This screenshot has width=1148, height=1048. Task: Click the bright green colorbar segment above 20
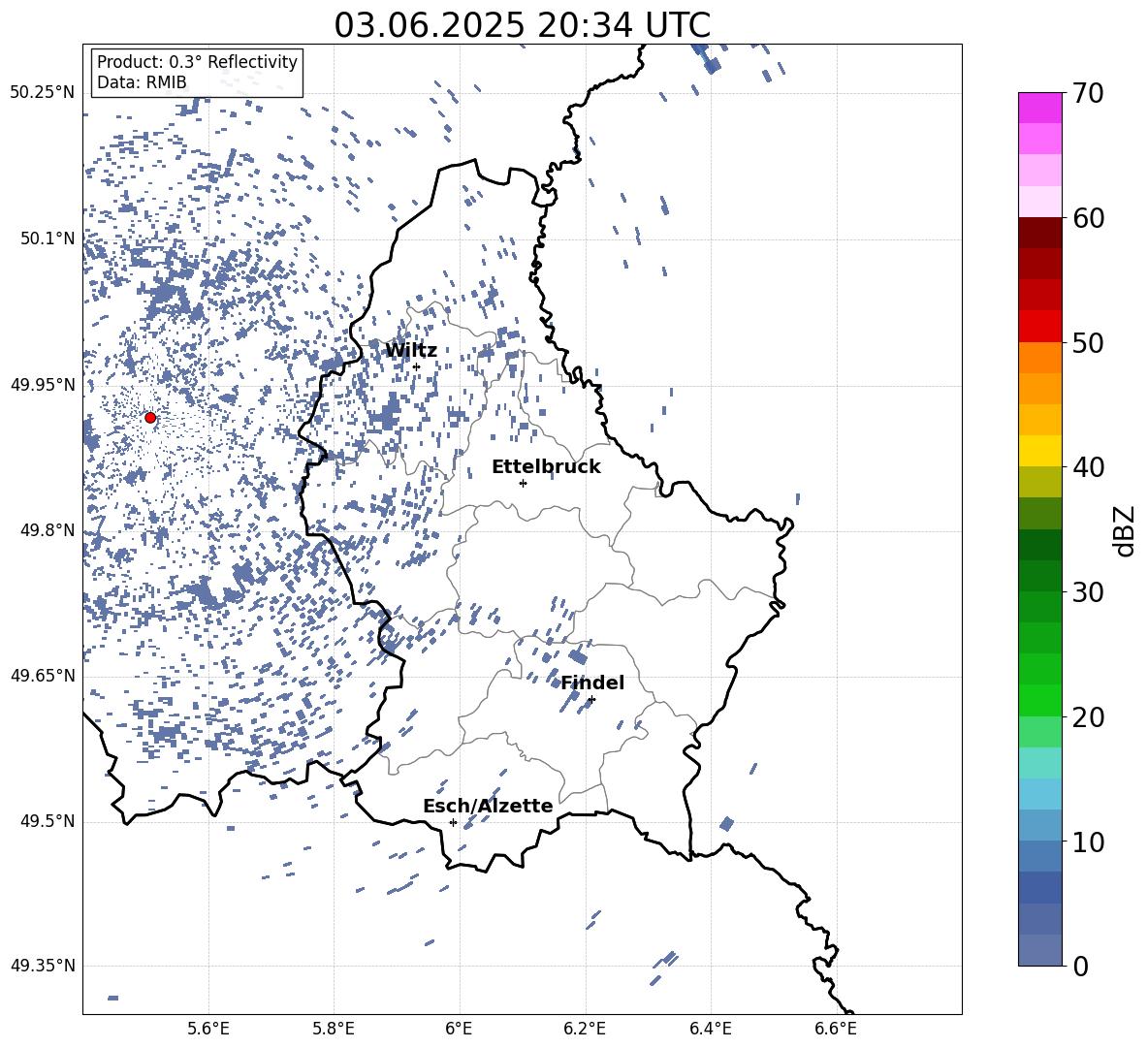pos(1040,700)
